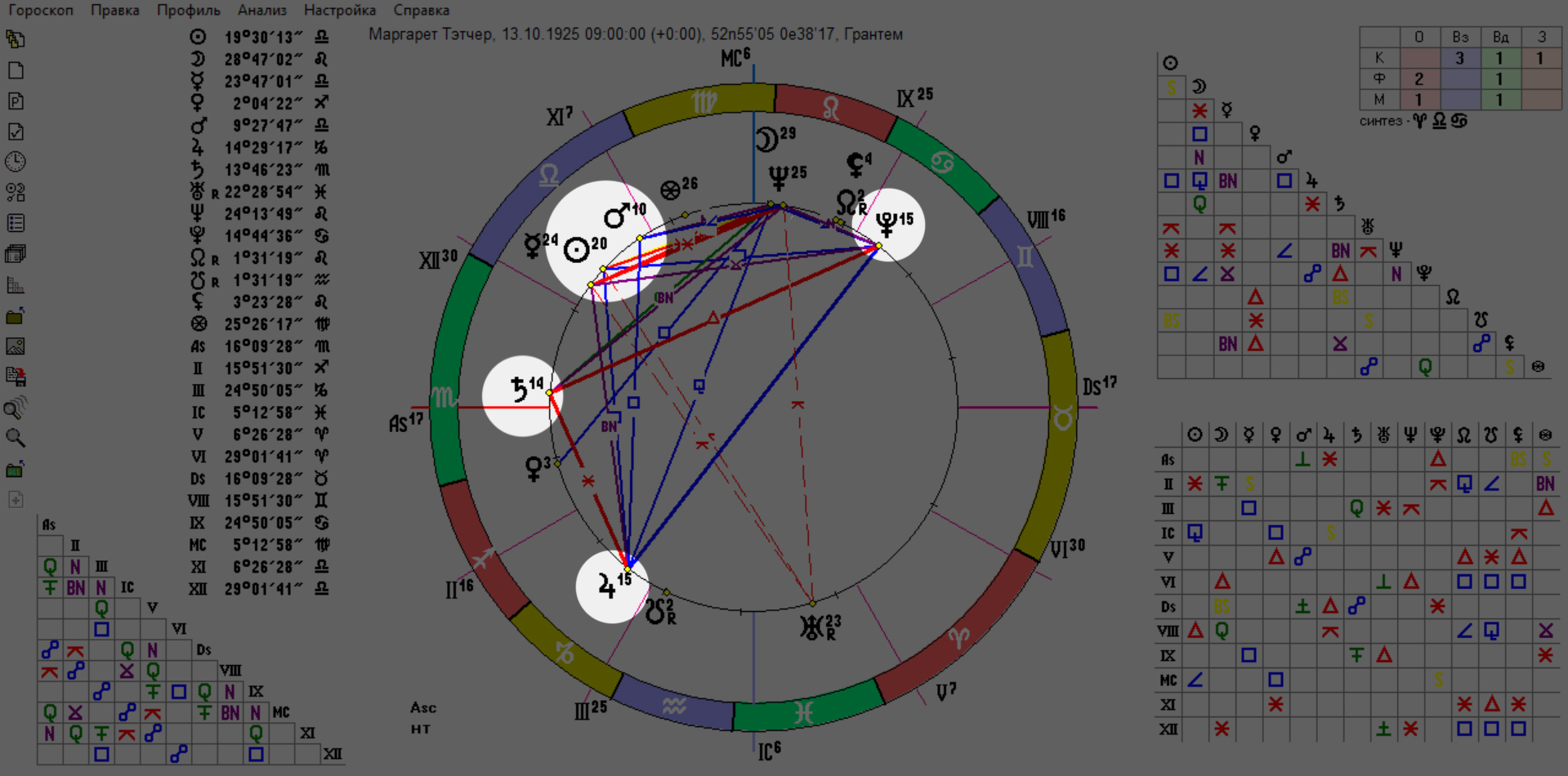Click the Sun header of the planet aspect triangle
Screen dimensions: 1568x776
pos(1170,63)
